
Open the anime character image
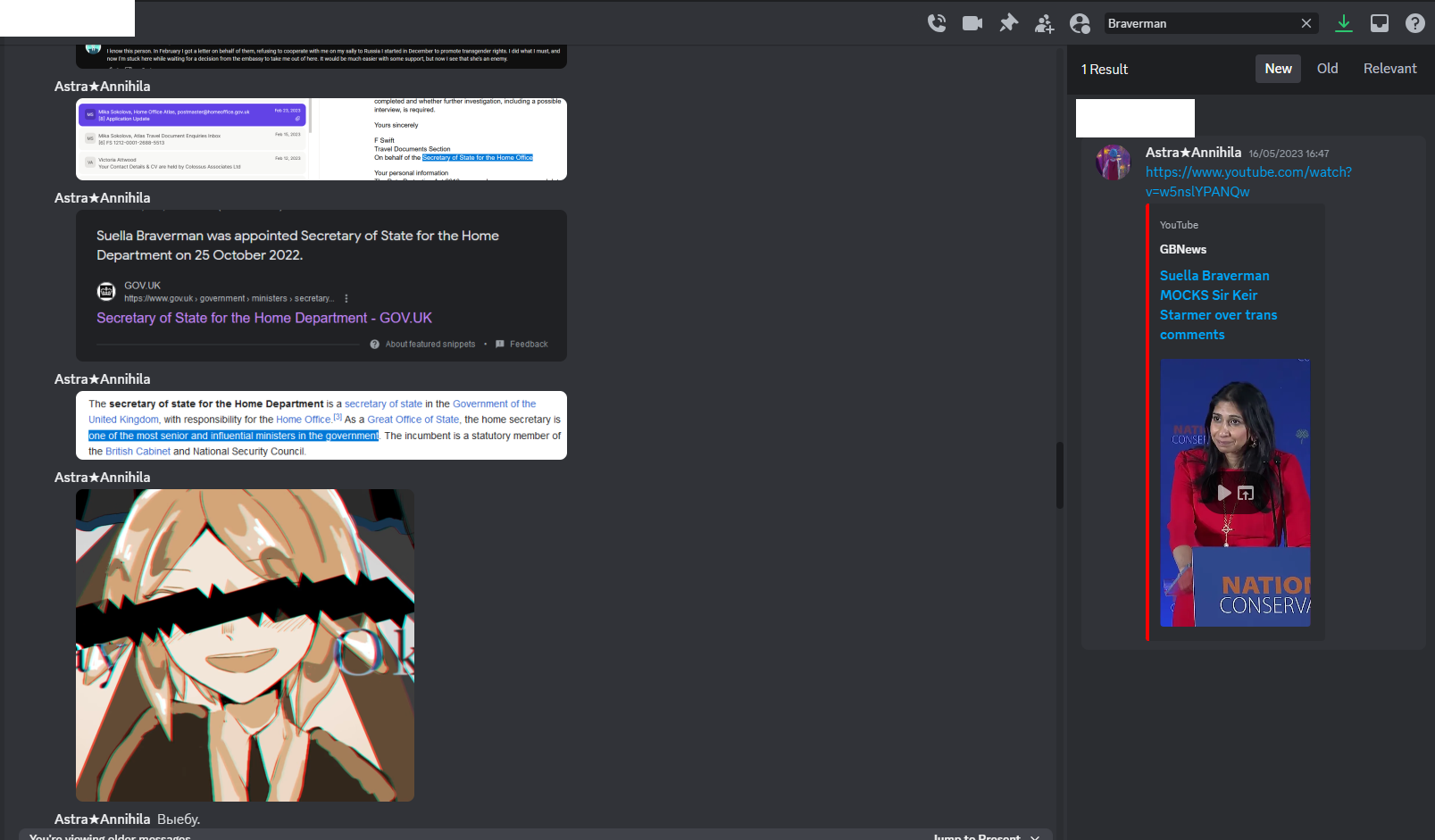pyautogui.click(x=245, y=645)
